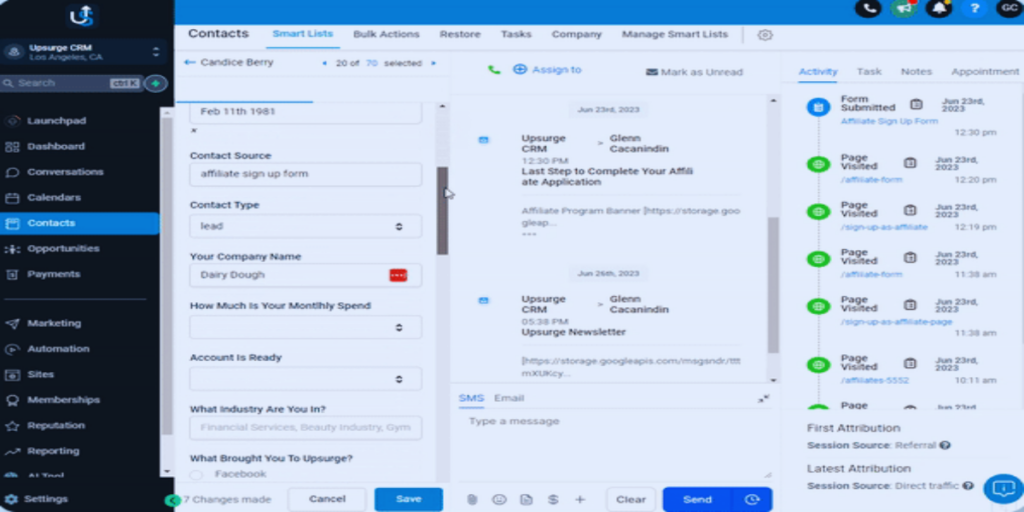The height and width of the screenshot is (512, 1024).
Task: Click the green collapse arrow beside Changes made
Action: click(172, 500)
